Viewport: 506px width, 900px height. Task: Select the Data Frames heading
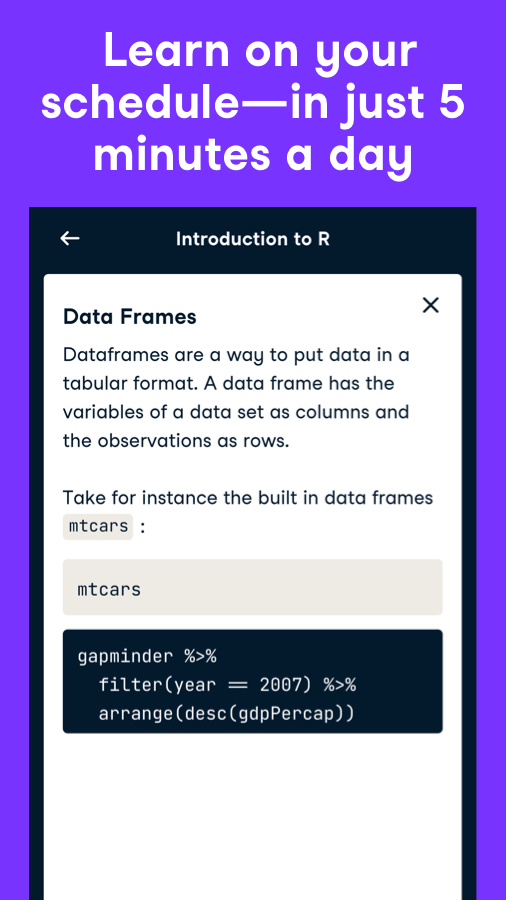tap(130, 317)
